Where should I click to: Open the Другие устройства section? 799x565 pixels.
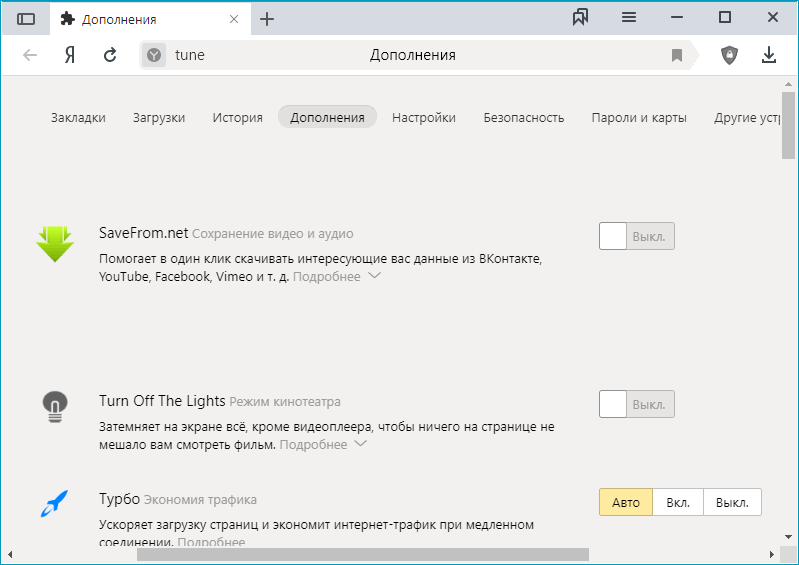pyautogui.click(x=747, y=117)
